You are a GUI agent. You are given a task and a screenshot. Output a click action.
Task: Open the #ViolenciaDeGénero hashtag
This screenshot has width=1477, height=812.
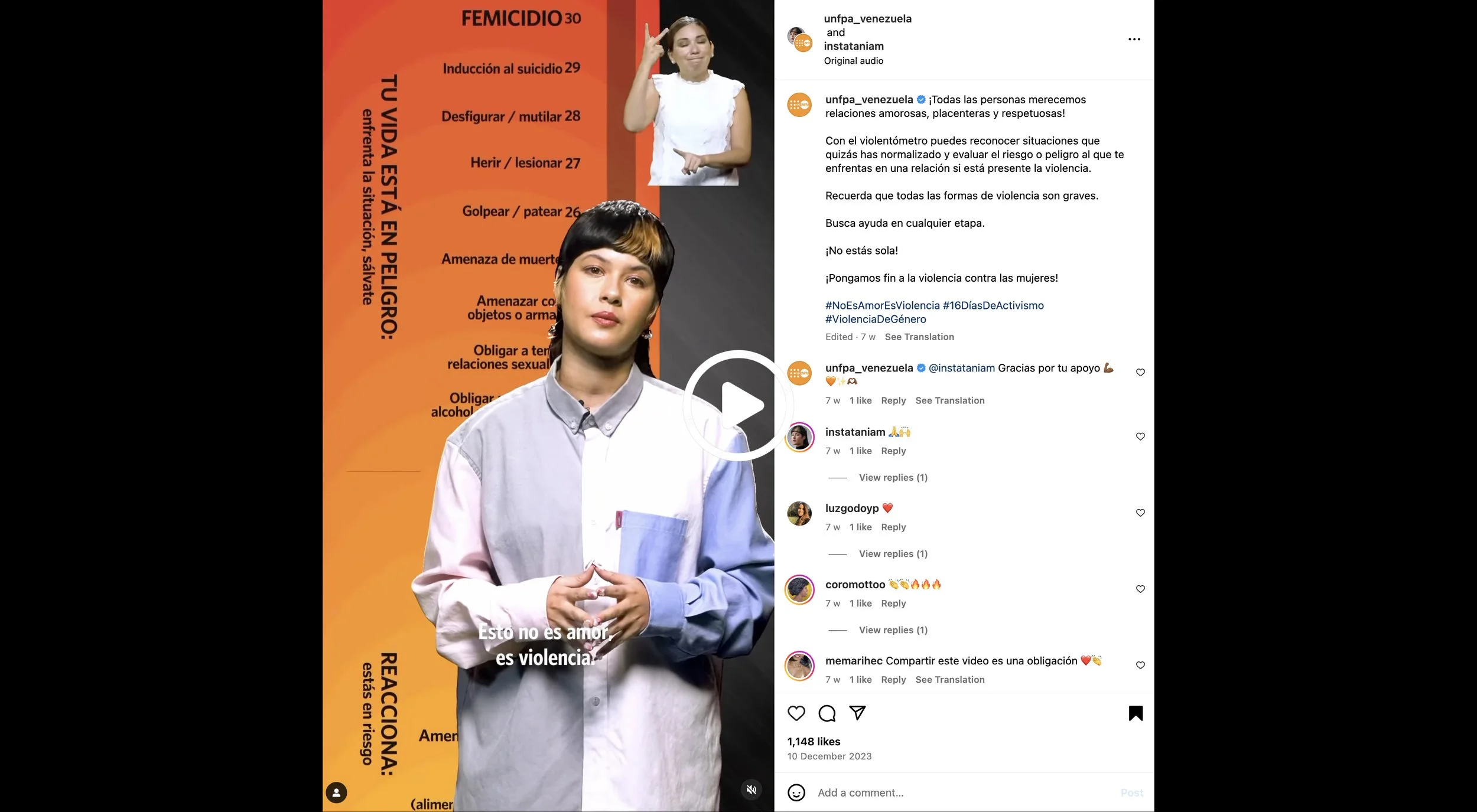(x=876, y=319)
